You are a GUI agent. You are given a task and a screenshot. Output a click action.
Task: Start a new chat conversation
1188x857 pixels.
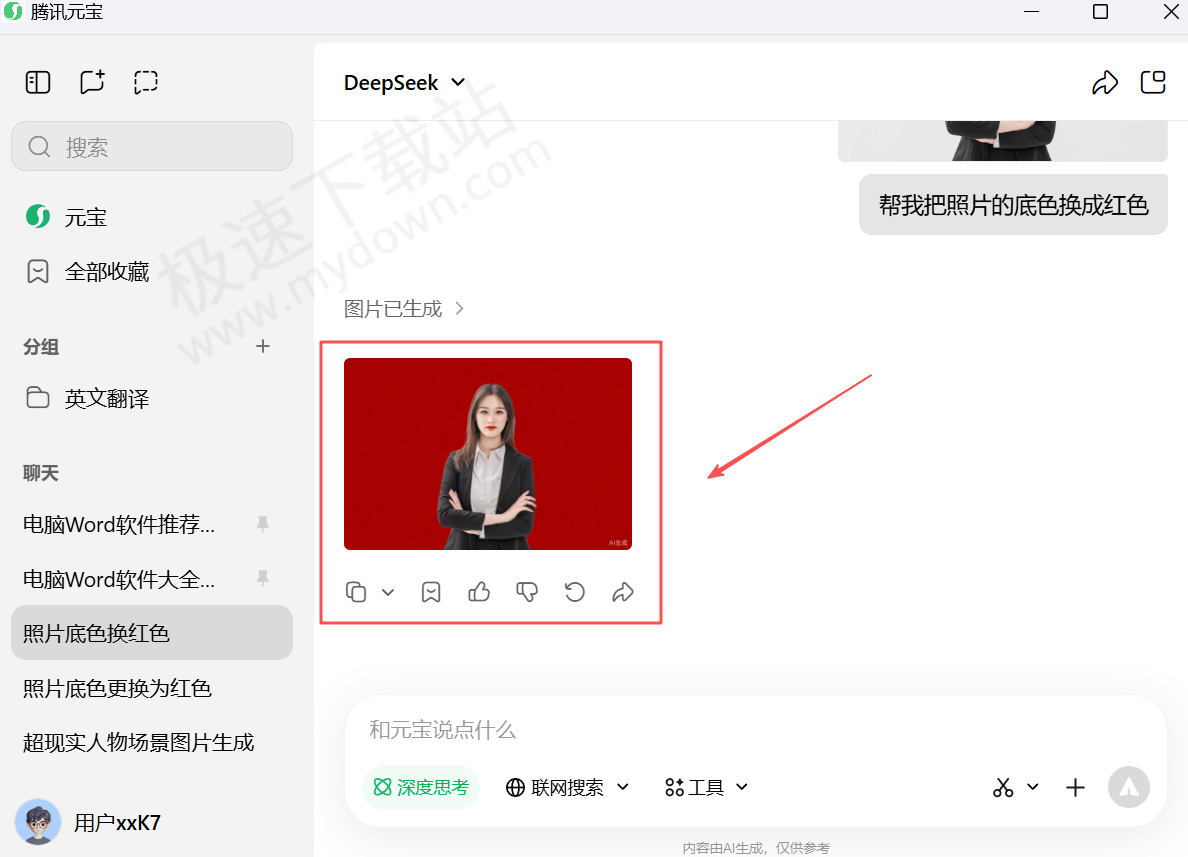(92, 81)
